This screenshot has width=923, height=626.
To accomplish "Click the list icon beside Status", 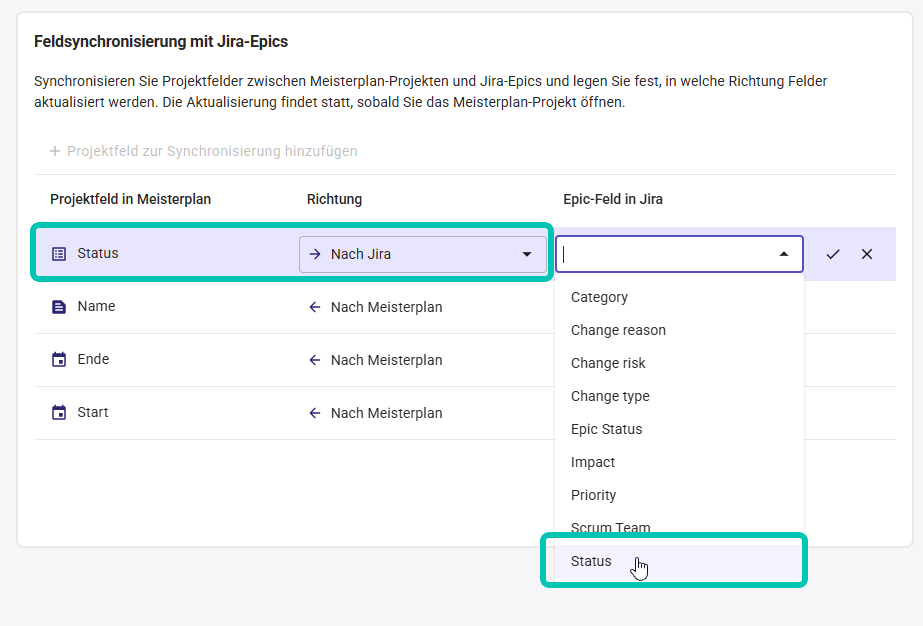I will pos(59,254).
